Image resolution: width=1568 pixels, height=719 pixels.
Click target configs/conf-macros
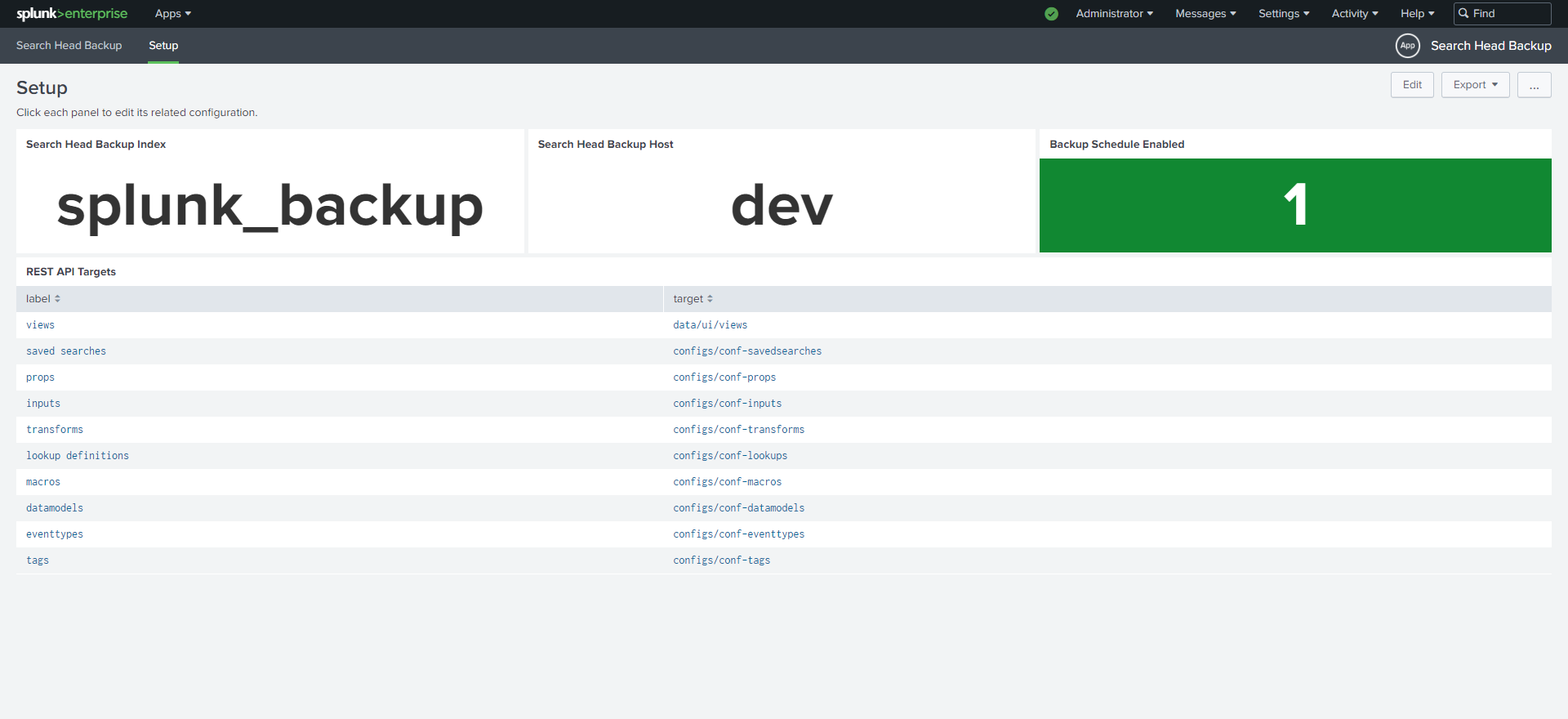(727, 482)
